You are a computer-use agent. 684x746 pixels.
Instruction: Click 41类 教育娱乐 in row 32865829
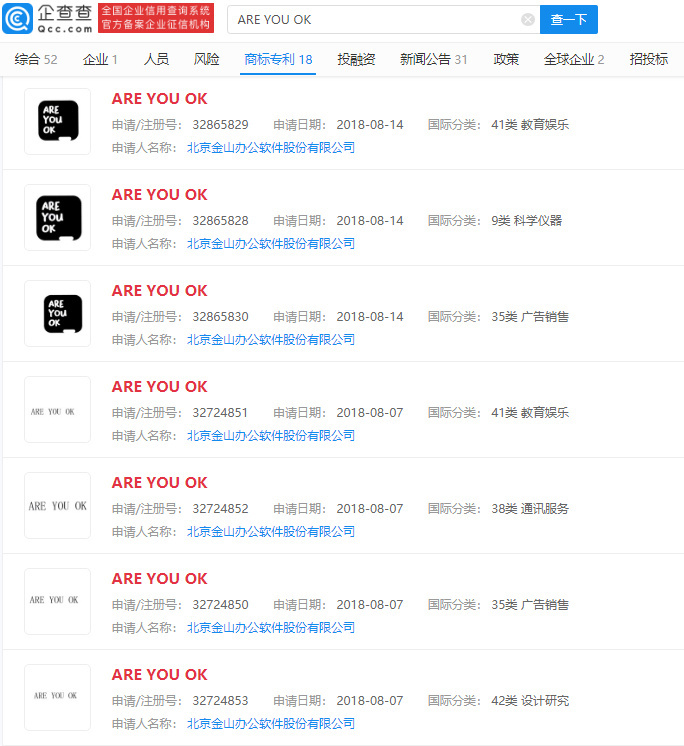530,125
